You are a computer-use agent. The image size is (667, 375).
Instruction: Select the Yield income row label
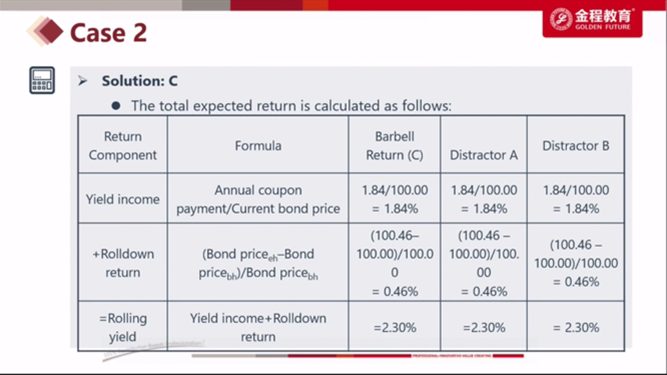click(x=123, y=199)
